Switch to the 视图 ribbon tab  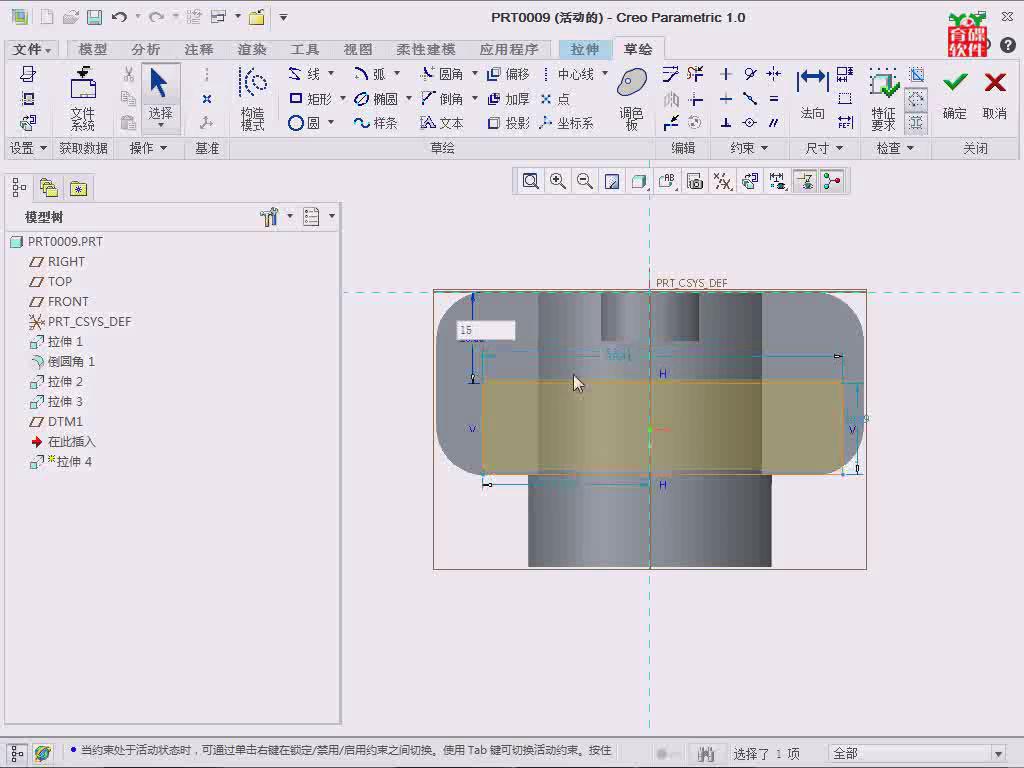coord(358,49)
